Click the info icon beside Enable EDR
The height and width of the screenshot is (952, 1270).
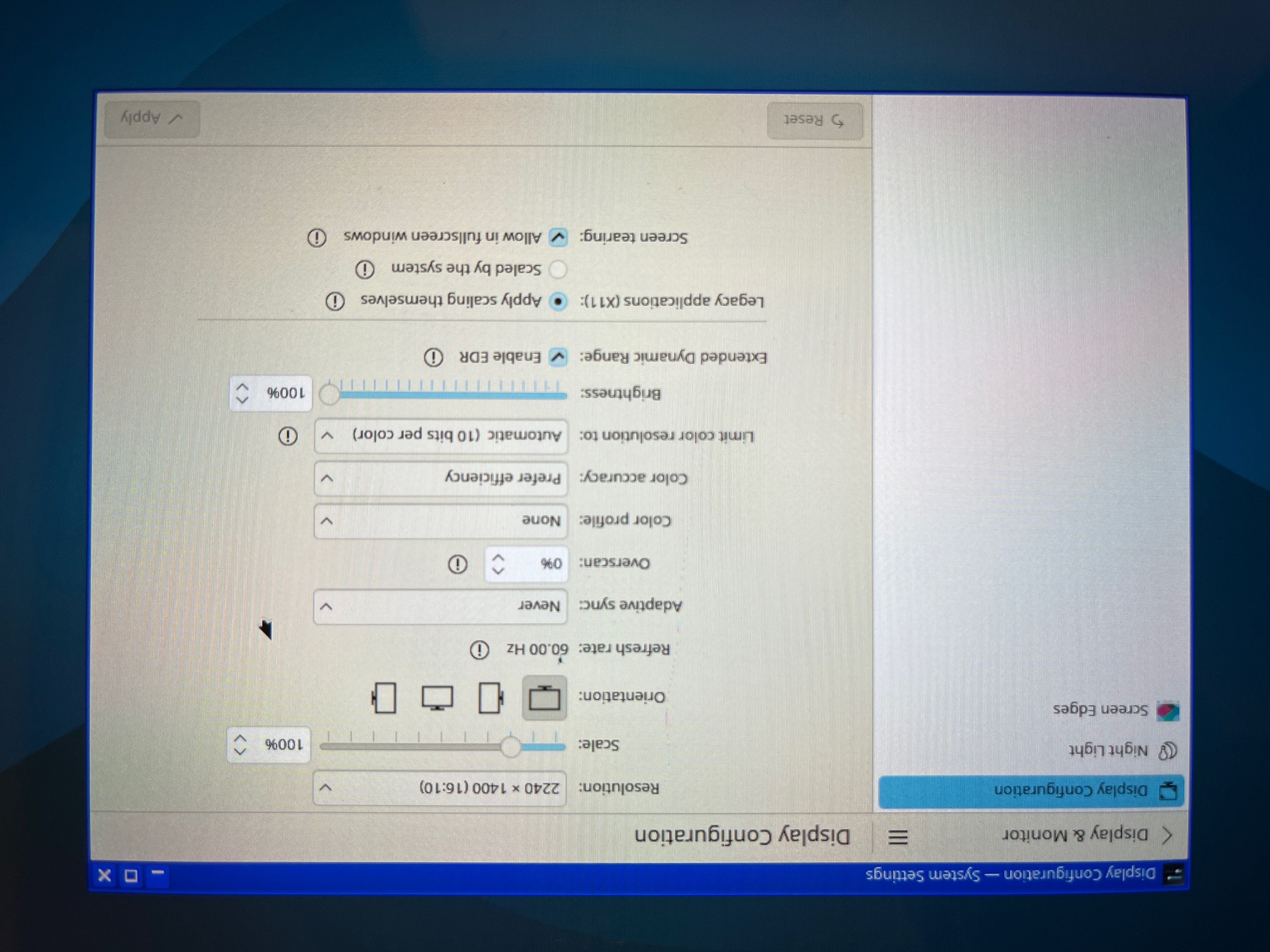click(433, 357)
